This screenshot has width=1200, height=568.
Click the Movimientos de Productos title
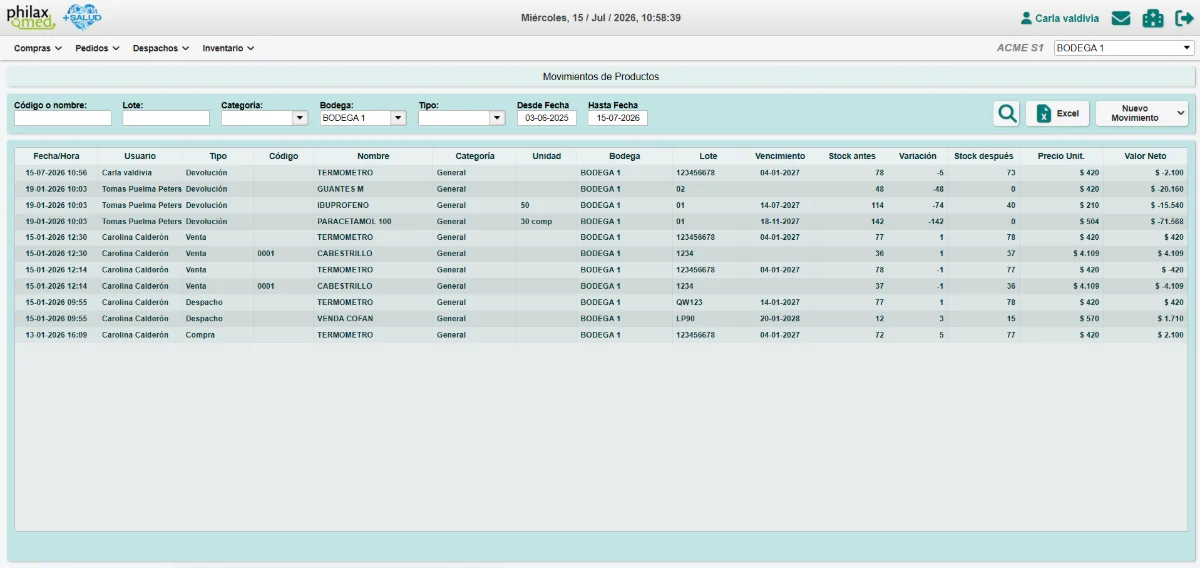(600, 76)
